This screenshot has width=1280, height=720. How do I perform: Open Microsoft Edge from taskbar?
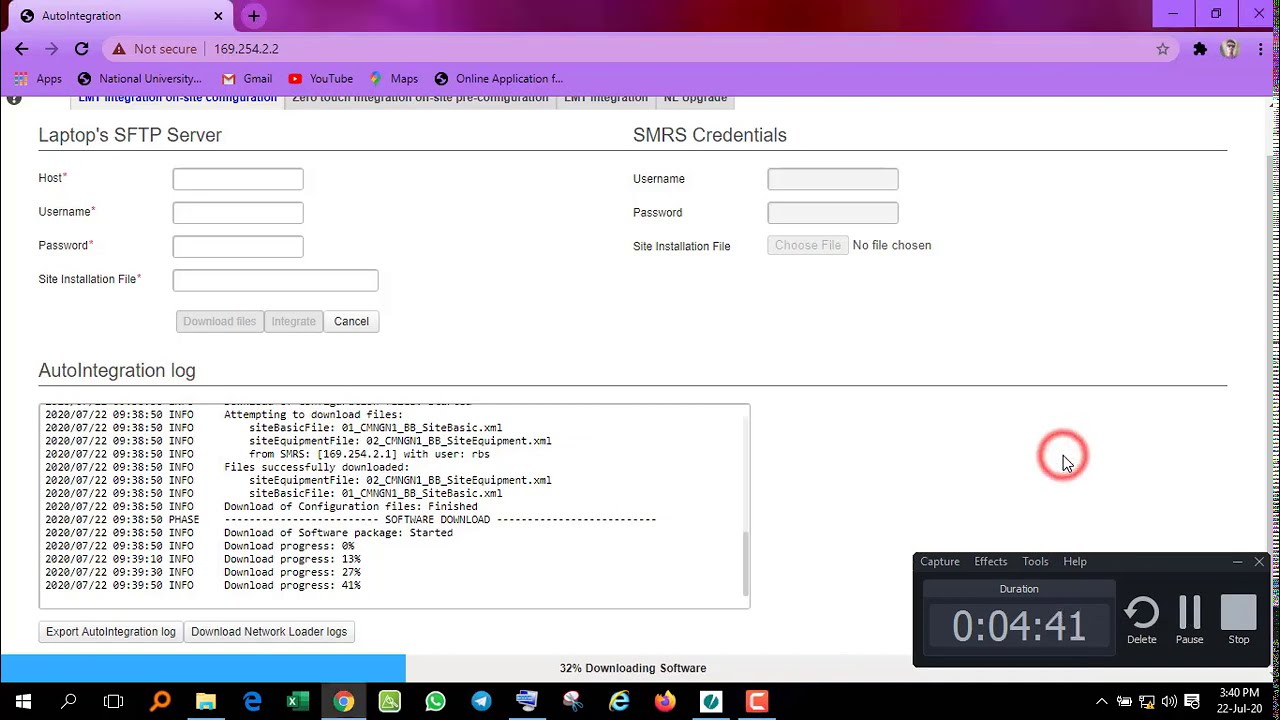pyautogui.click(x=252, y=702)
